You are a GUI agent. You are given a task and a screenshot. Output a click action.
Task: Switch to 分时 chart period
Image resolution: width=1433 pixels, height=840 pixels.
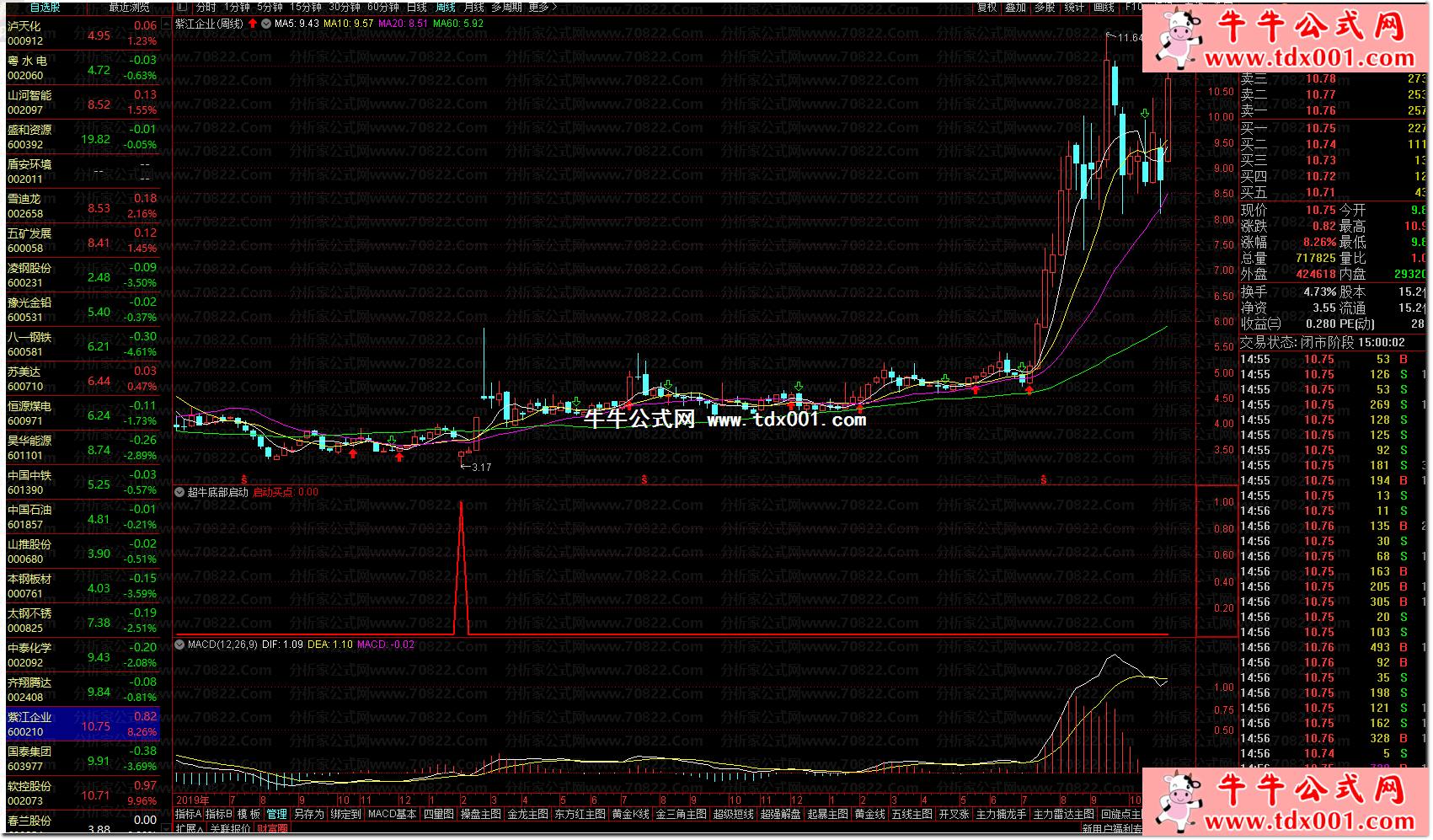coord(206,8)
